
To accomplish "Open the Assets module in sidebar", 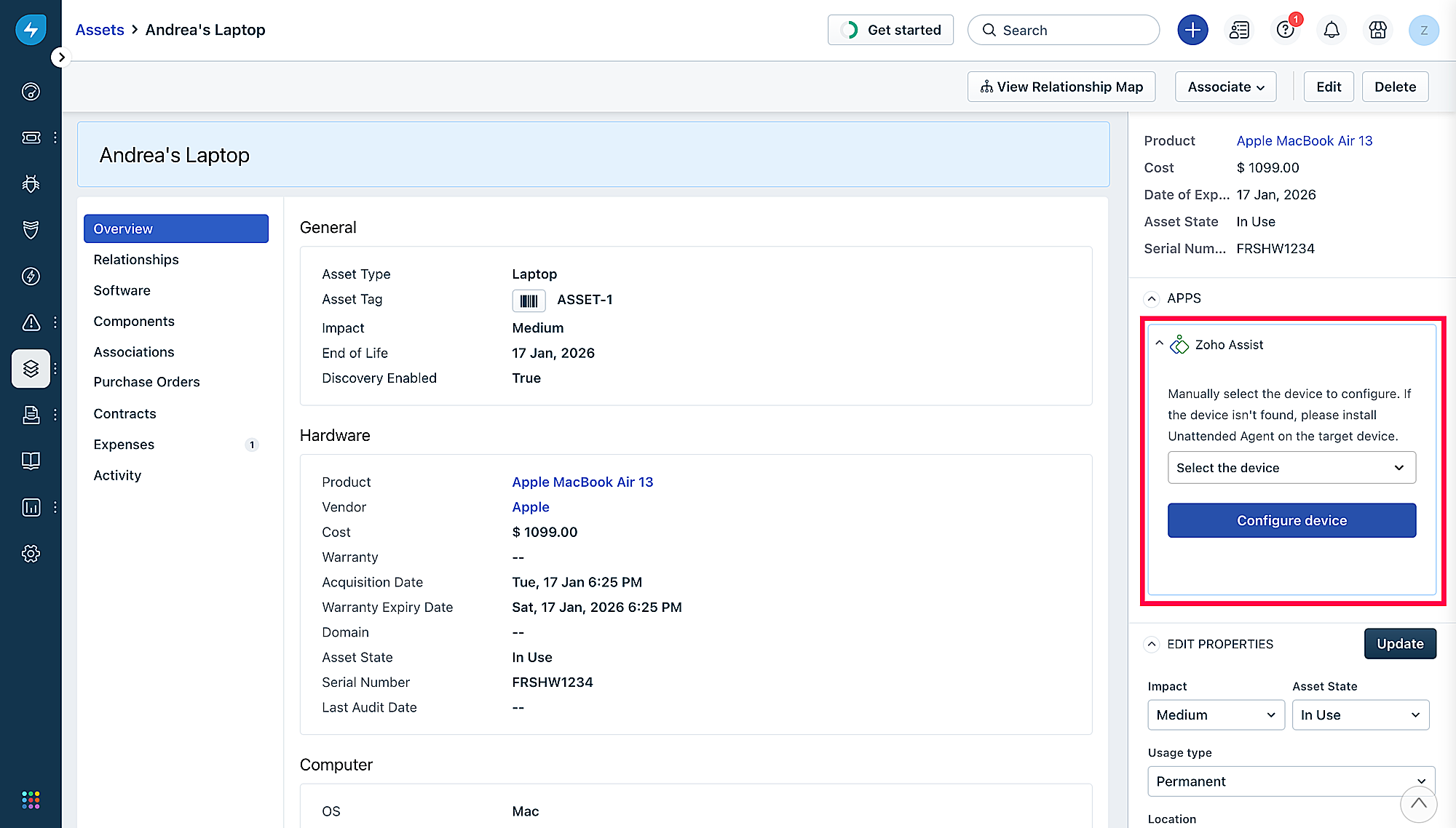I will [31, 369].
